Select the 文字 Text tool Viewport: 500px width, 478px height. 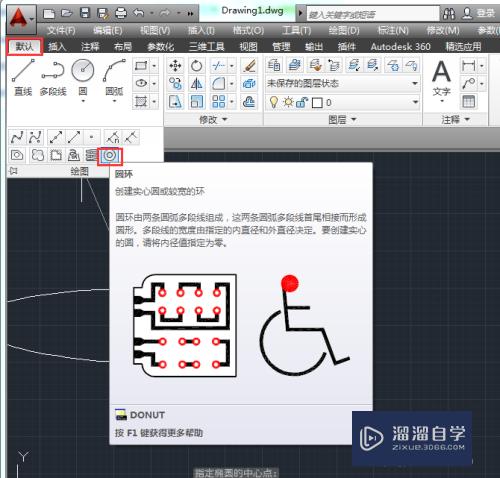click(x=441, y=78)
